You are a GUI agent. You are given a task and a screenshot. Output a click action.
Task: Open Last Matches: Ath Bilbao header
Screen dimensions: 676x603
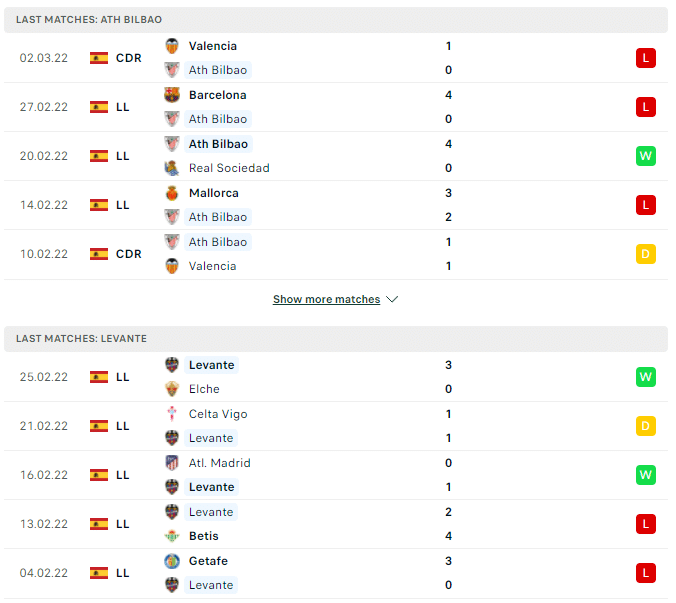pos(336,20)
